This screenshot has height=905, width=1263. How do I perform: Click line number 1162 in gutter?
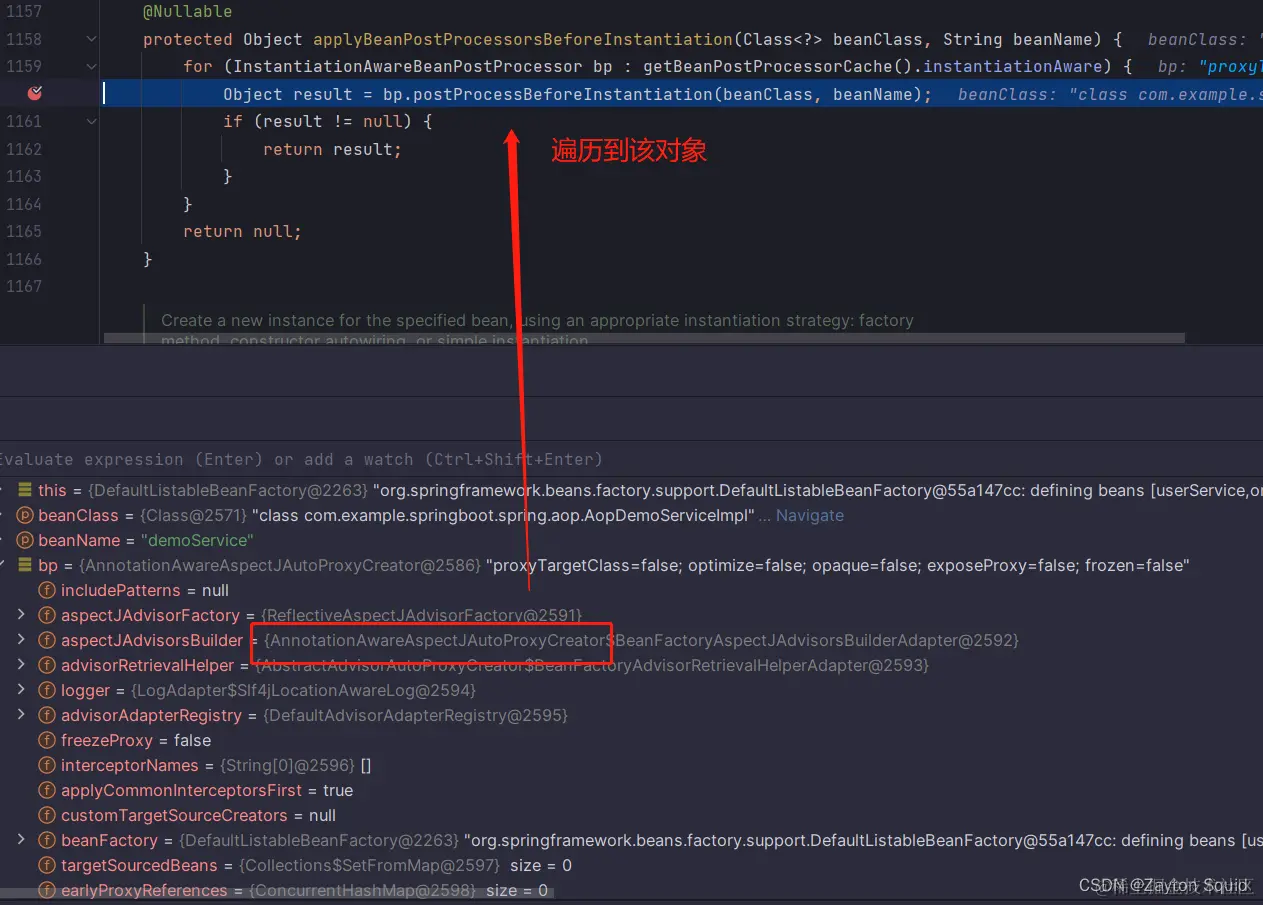coord(24,149)
